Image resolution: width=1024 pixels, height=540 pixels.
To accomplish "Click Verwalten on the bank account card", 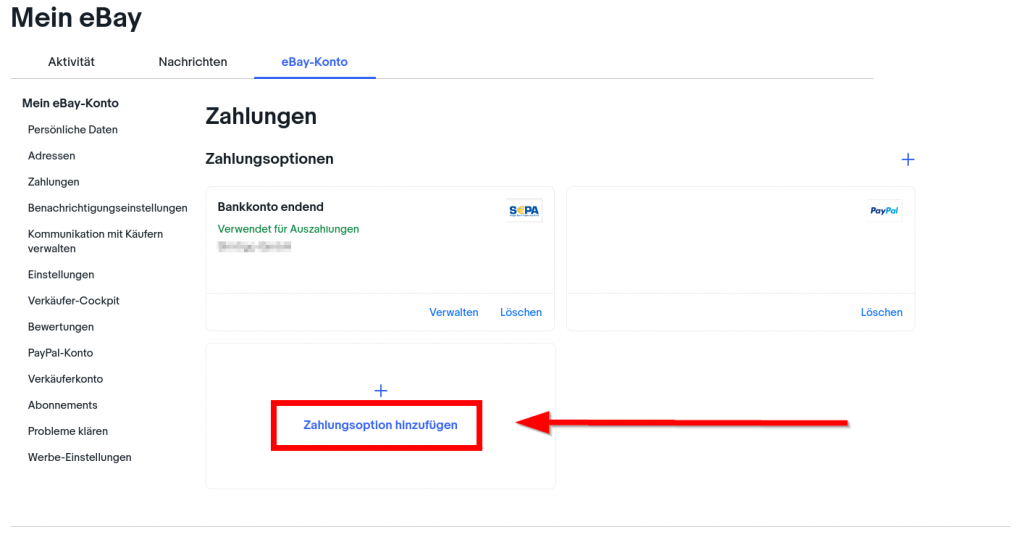I will (x=453, y=312).
